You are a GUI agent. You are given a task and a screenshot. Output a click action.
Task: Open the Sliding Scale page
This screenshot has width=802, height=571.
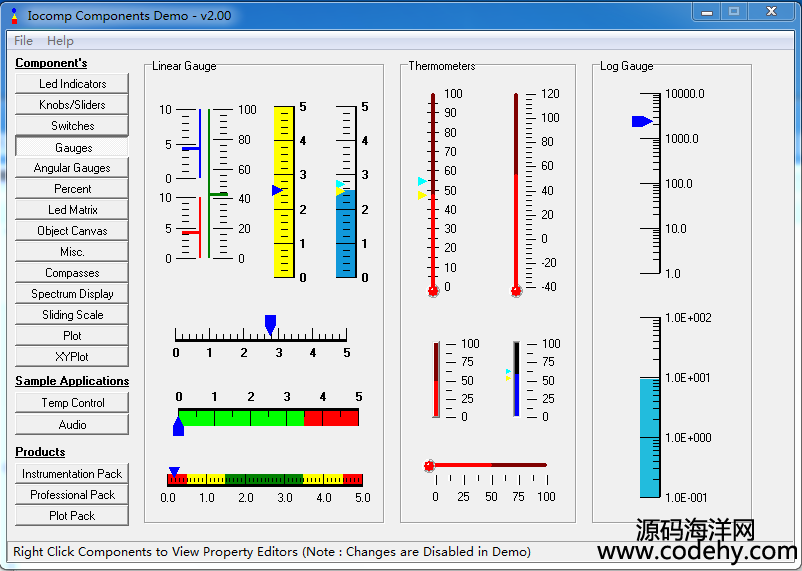point(72,315)
